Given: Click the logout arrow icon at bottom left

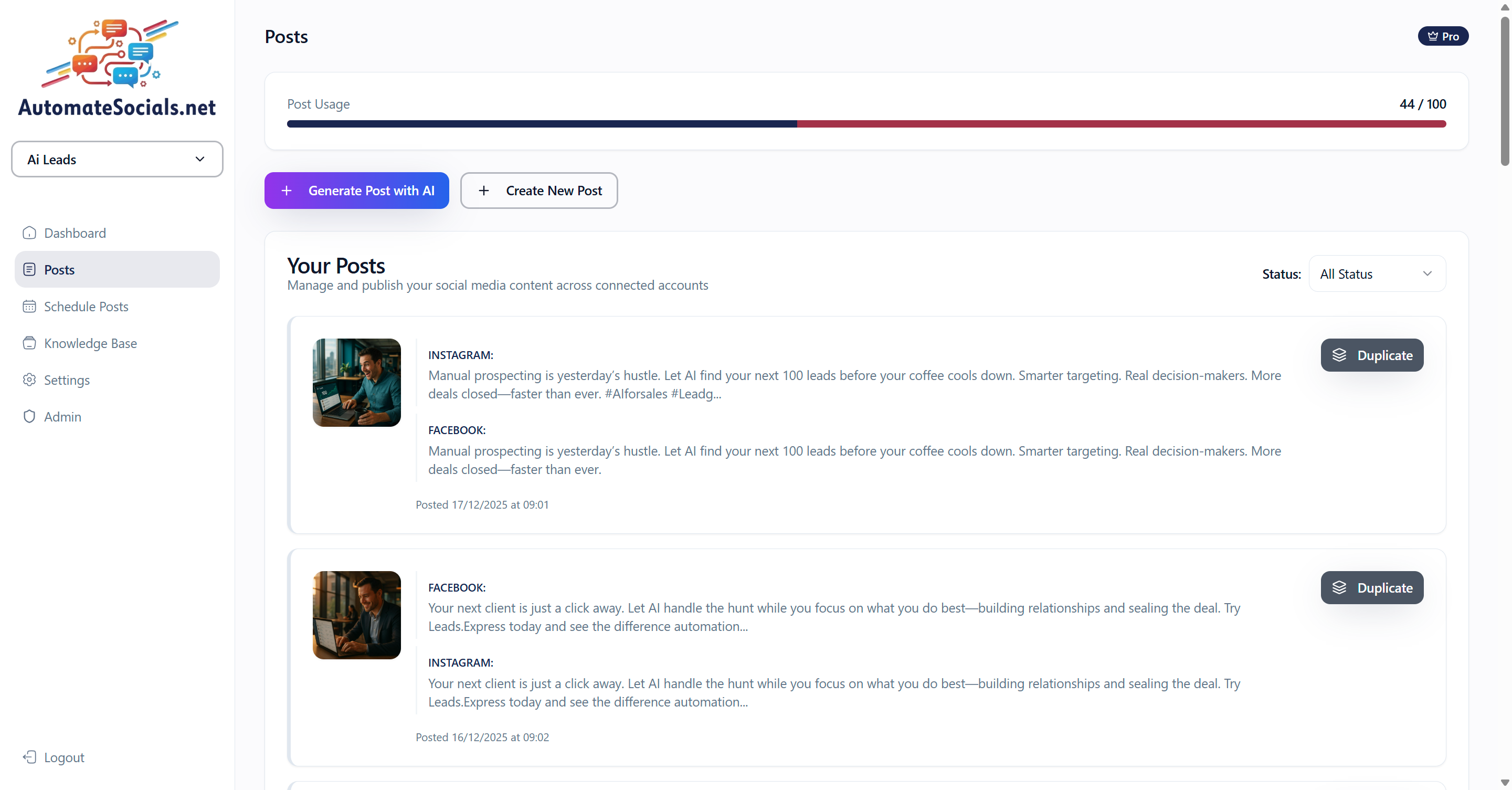Looking at the screenshot, I should coord(30,757).
